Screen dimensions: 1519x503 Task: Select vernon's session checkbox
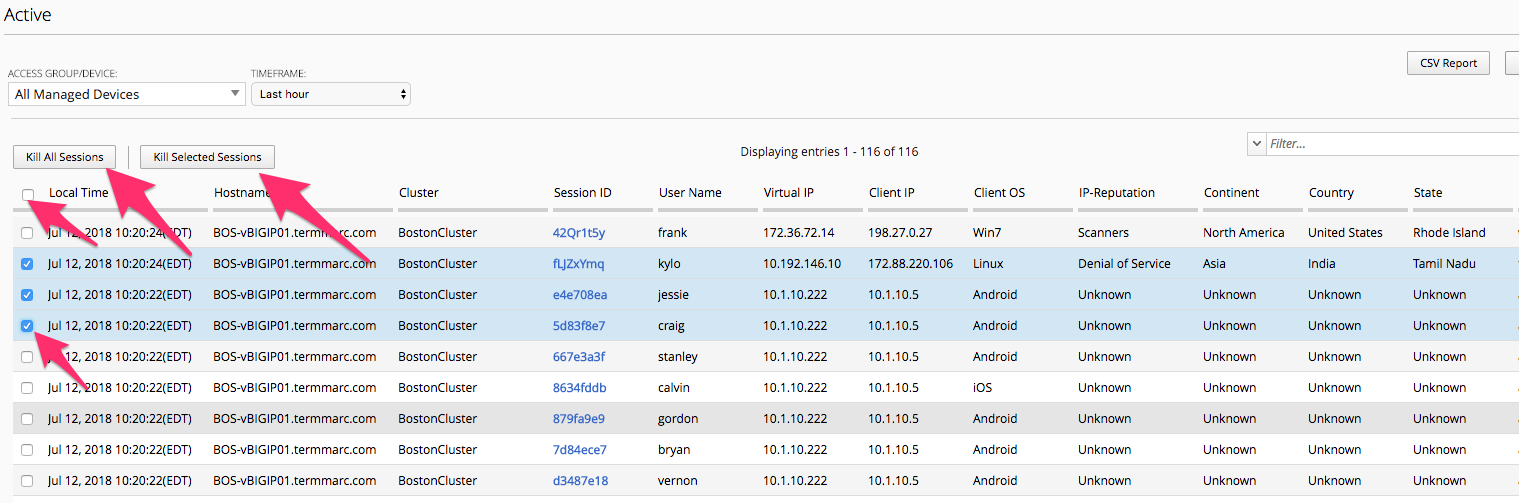coord(27,481)
